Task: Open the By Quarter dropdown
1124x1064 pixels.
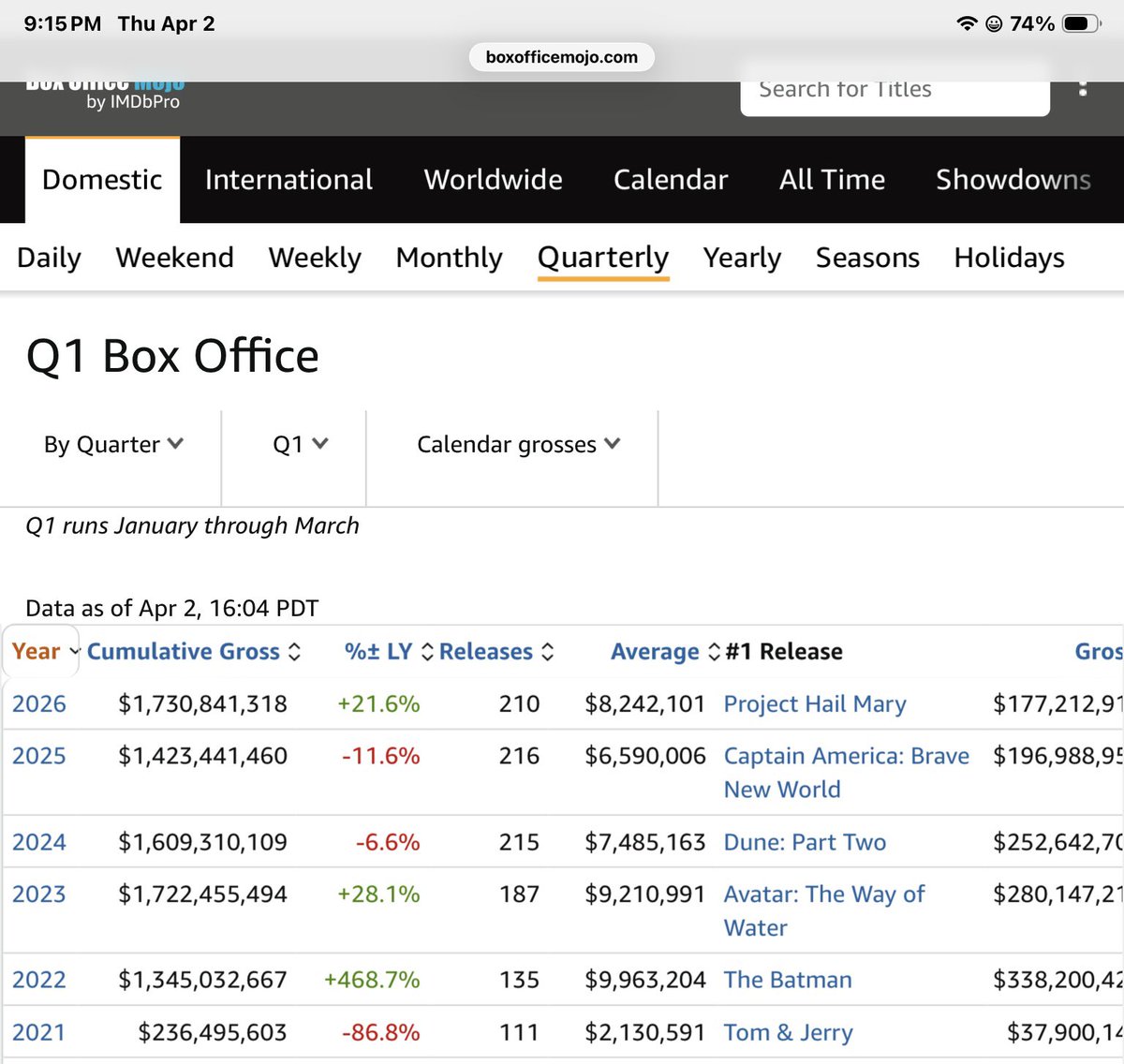Action: coord(113,445)
